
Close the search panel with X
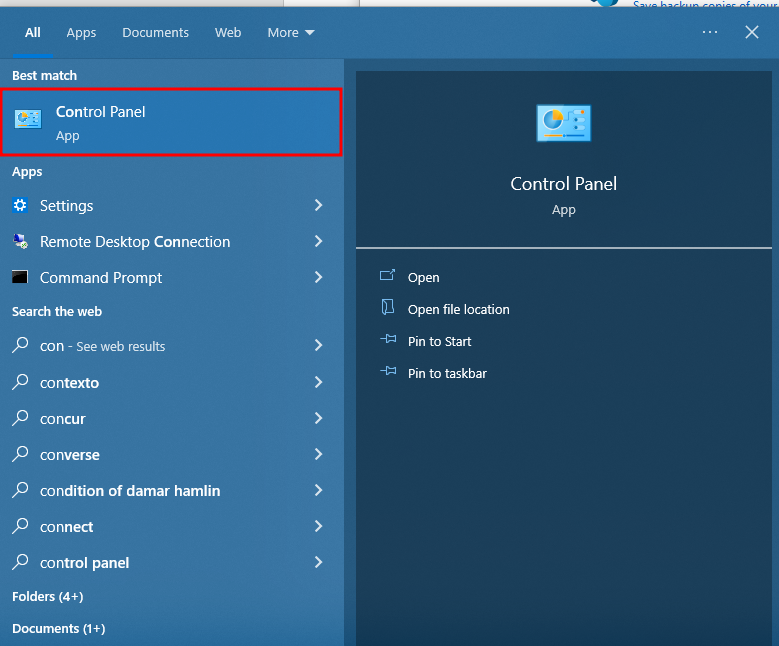click(x=752, y=32)
